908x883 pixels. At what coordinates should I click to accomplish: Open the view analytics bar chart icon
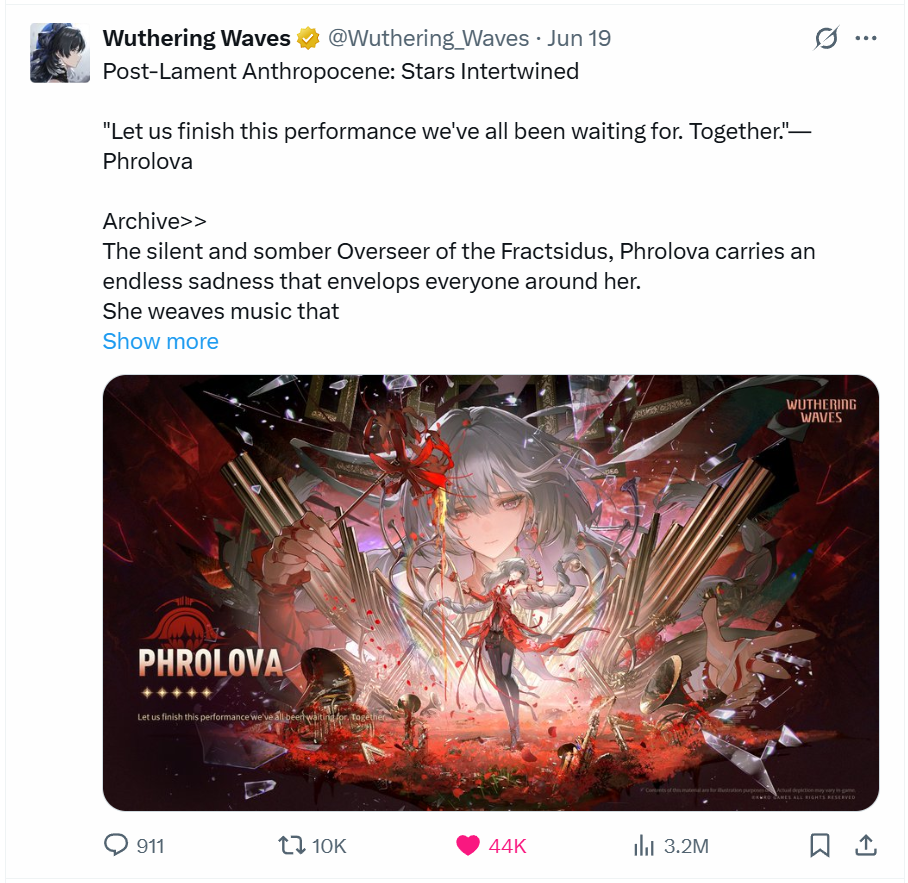(643, 845)
